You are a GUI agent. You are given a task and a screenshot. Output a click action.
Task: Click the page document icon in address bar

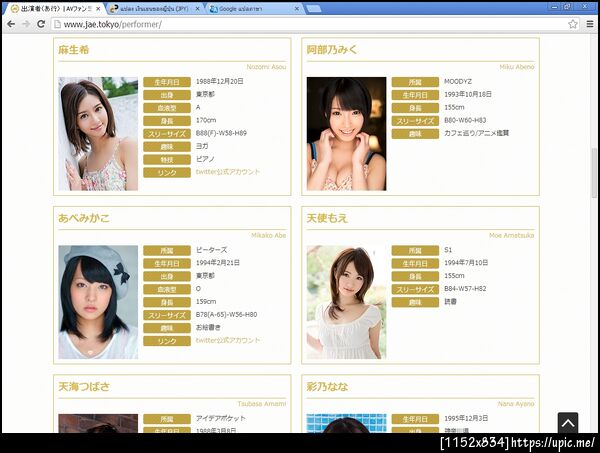click(57, 24)
